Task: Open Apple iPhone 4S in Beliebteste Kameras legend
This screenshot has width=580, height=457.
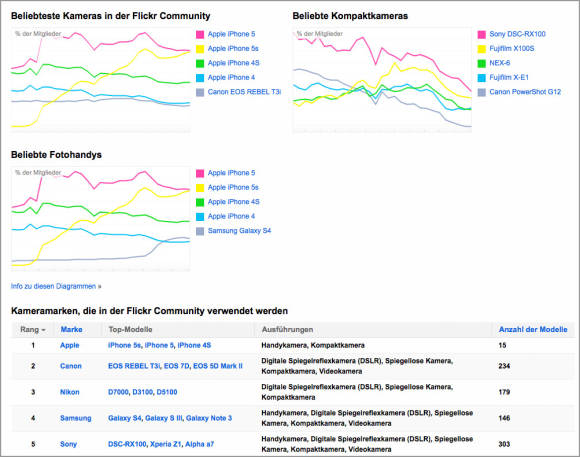Action: pyautogui.click(x=233, y=63)
